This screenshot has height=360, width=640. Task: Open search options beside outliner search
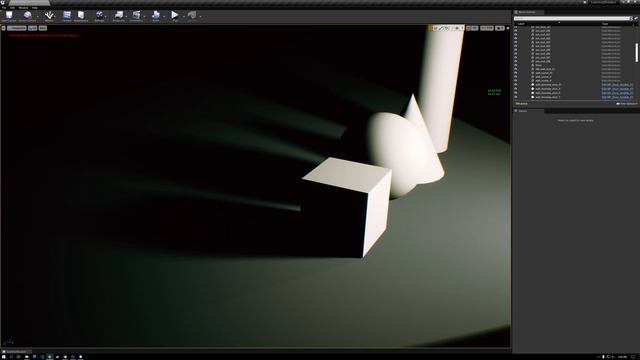636,18
